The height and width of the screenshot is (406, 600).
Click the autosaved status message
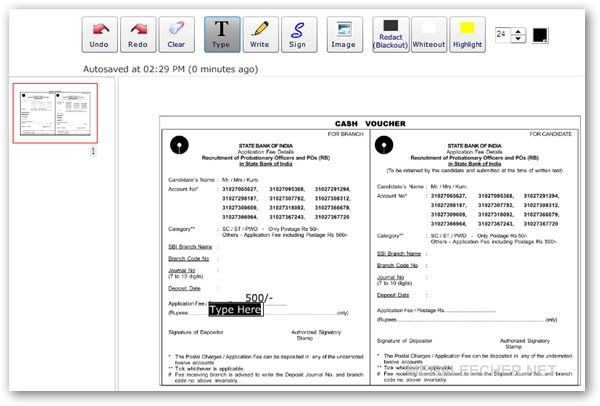171,69
